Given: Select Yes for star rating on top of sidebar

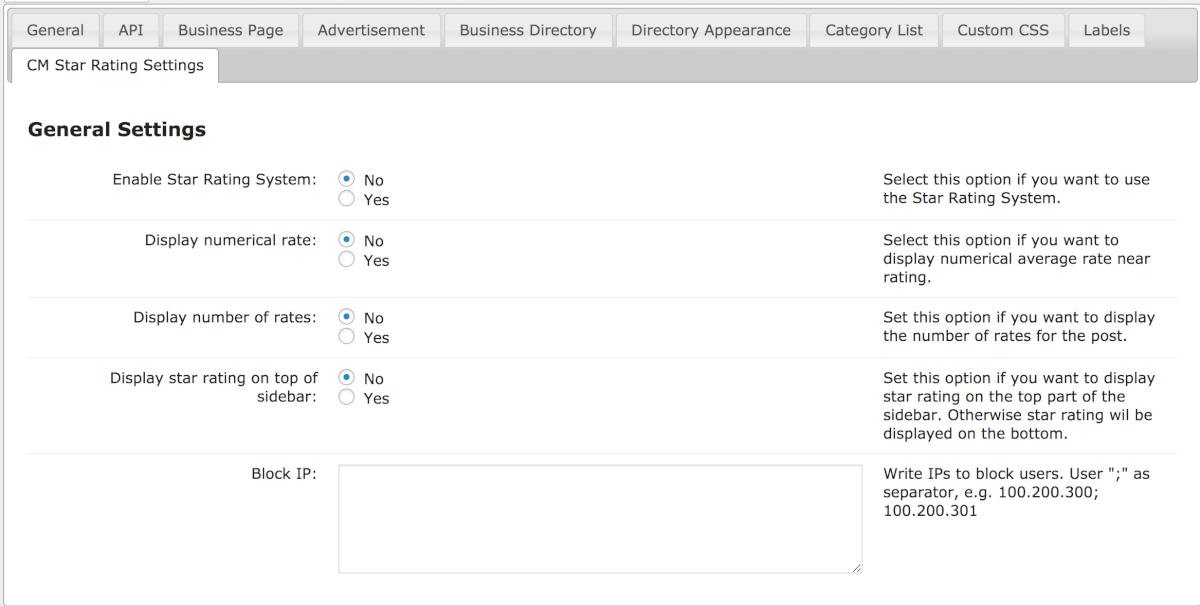Looking at the screenshot, I should click(347, 398).
